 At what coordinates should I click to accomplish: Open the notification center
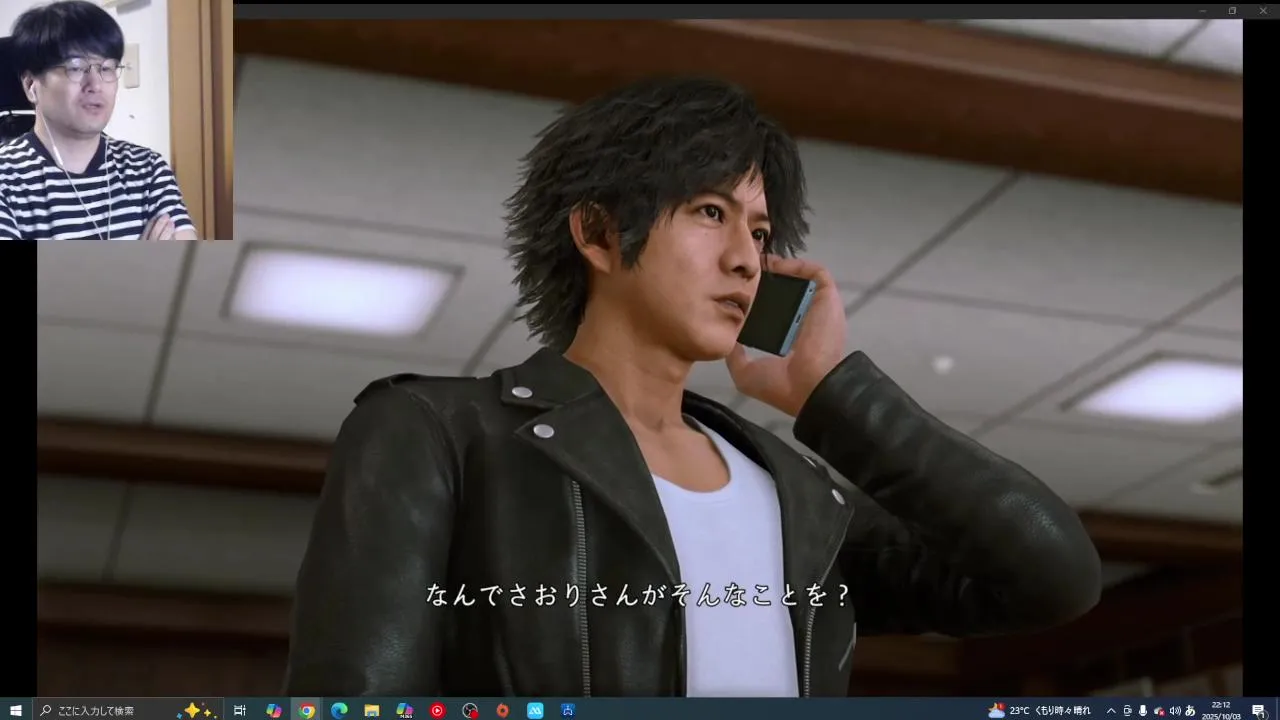(x=1259, y=710)
